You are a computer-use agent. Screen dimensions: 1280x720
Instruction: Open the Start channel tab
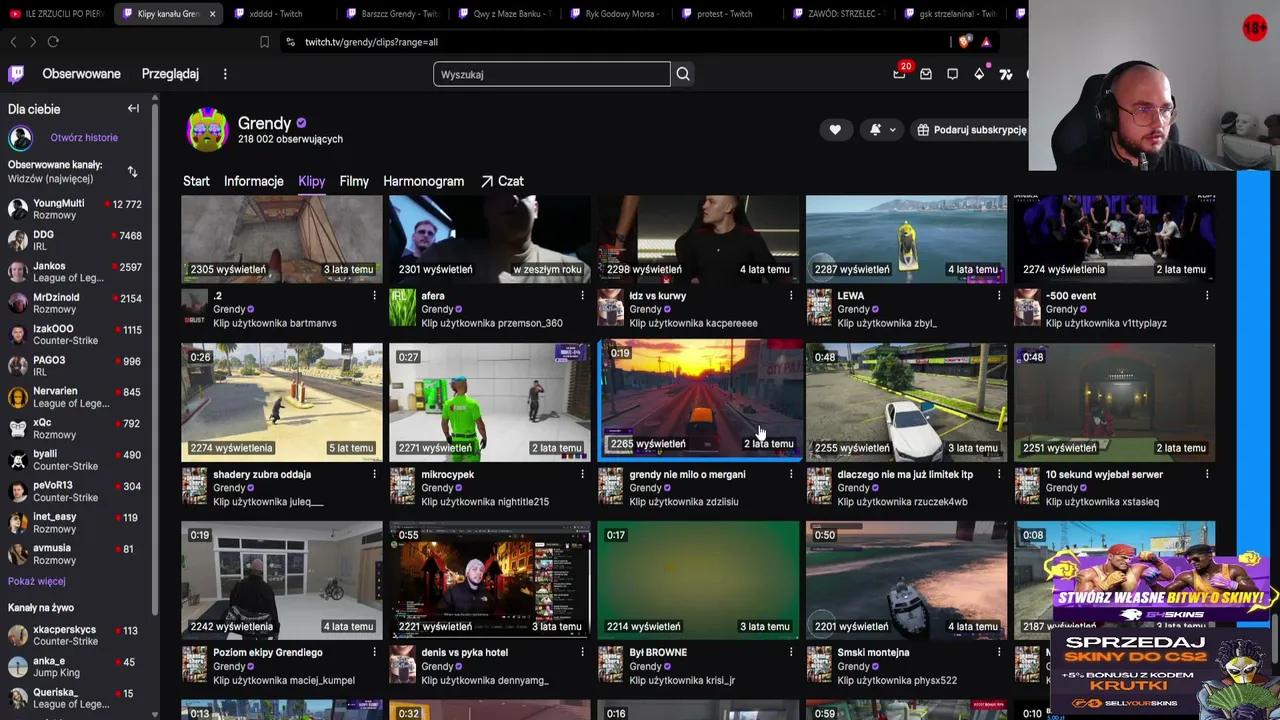click(196, 181)
